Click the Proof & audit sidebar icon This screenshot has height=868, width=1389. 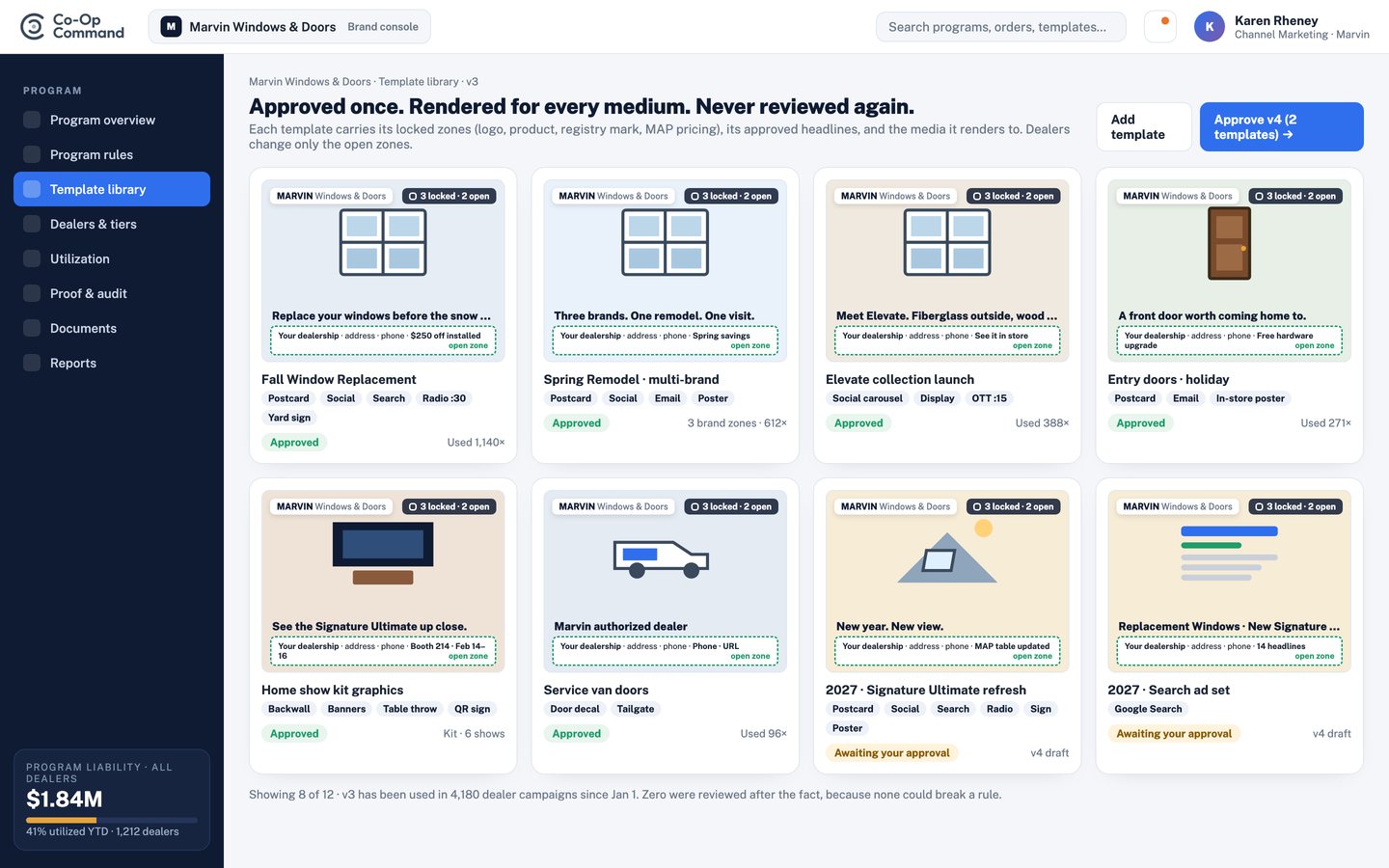click(x=32, y=293)
